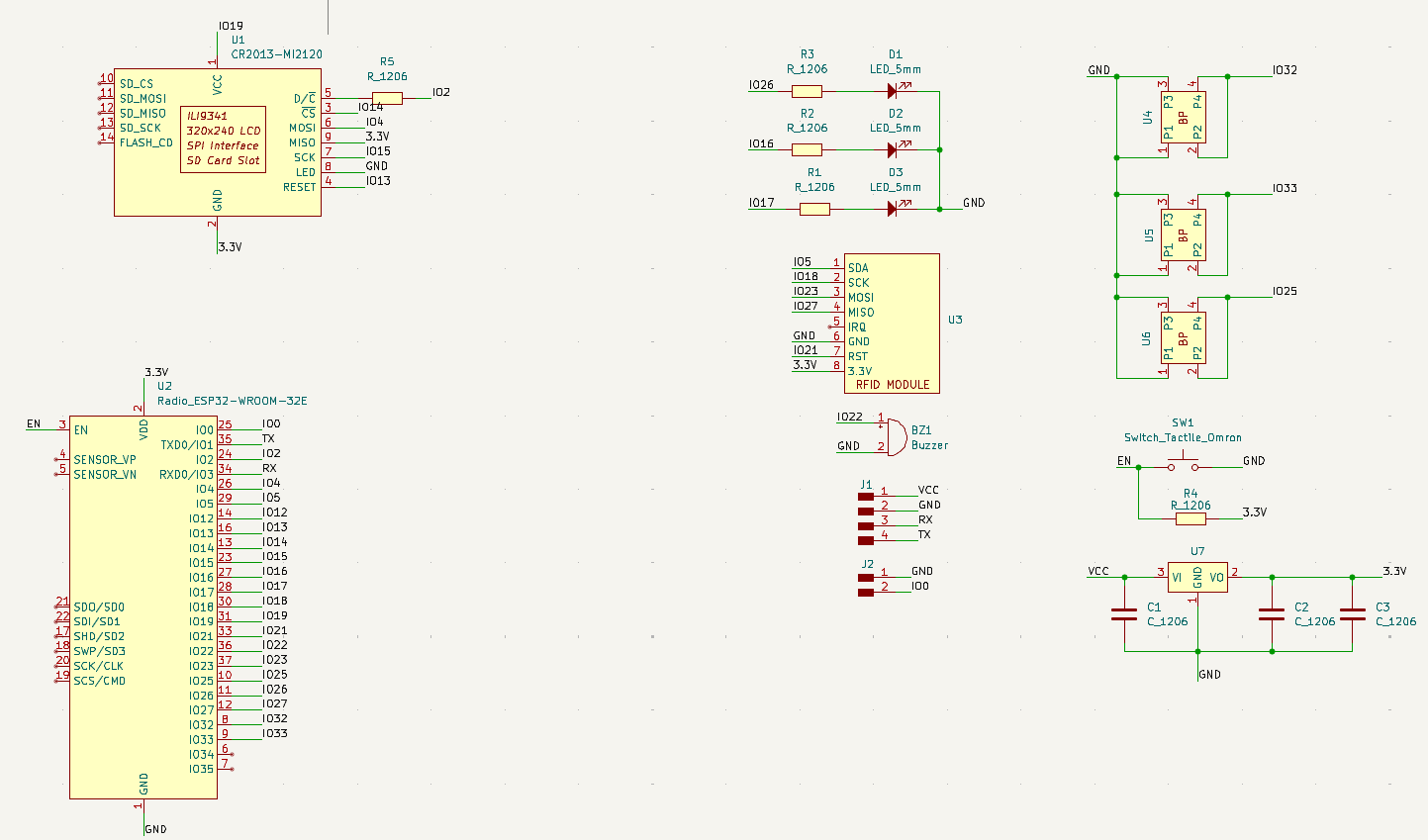This screenshot has width=1428, height=840.
Task: Click the SD_MOSI pin name
Action: (143, 99)
